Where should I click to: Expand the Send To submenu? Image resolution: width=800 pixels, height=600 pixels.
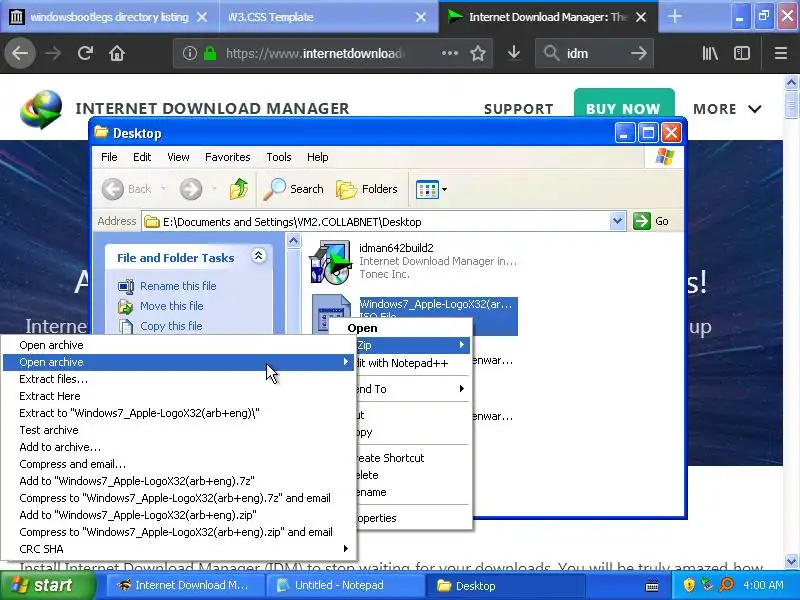point(411,389)
